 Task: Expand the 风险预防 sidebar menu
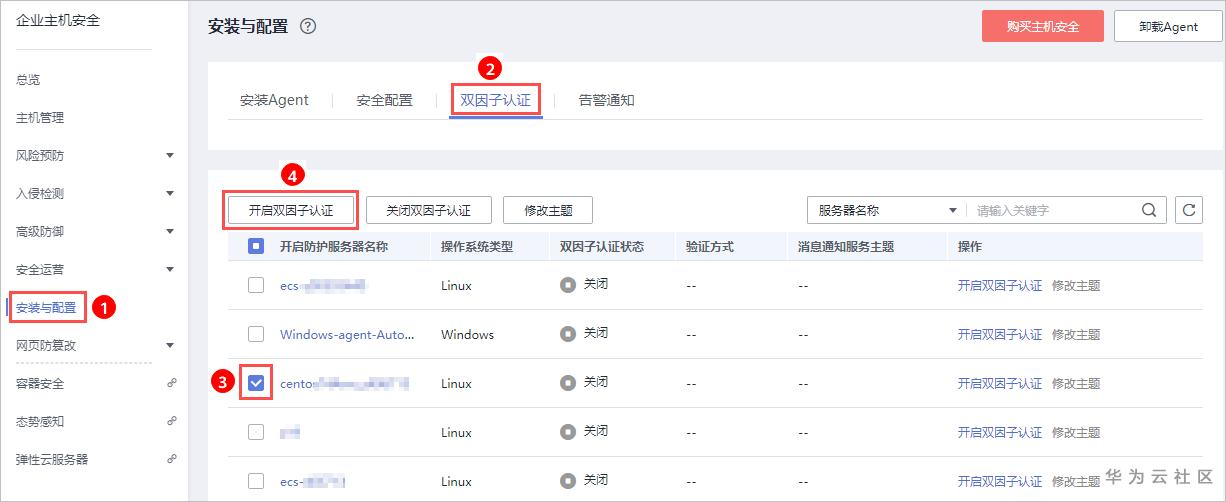tap(170, 156)
